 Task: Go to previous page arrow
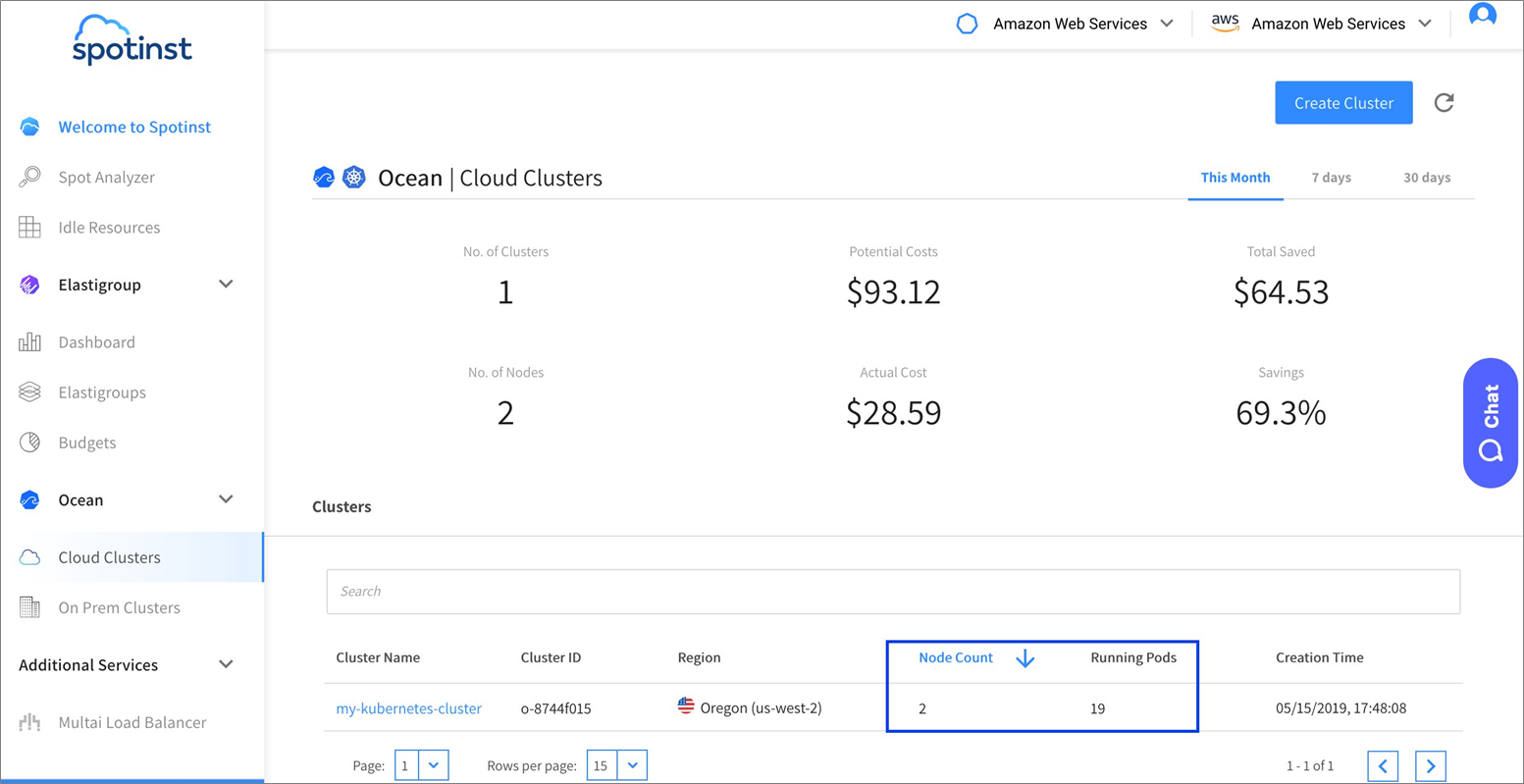pyautogui.click(x=1383, y=765)
